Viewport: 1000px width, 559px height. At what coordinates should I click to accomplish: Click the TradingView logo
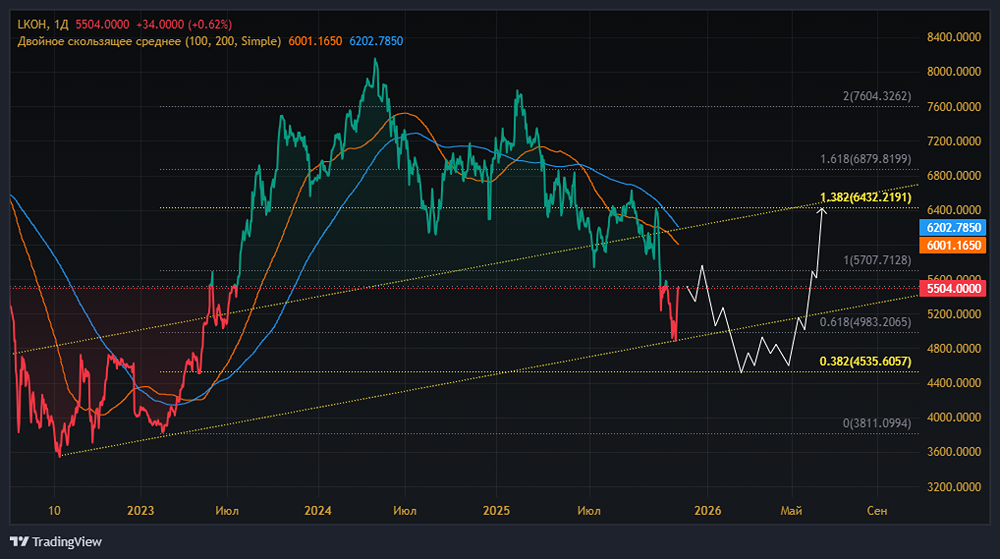tap(55, 541)
